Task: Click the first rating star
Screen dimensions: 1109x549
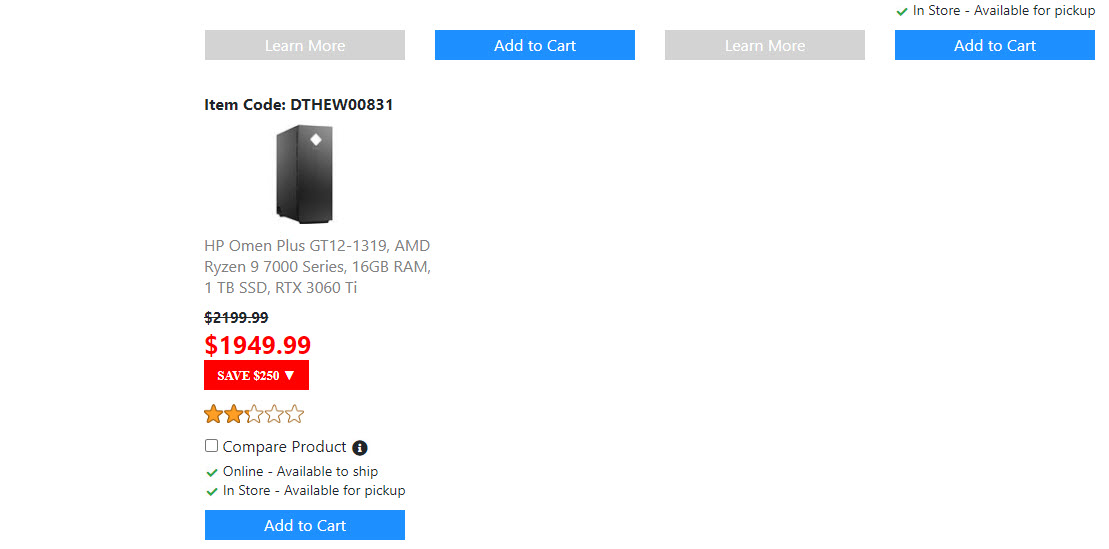Action: 213,414
